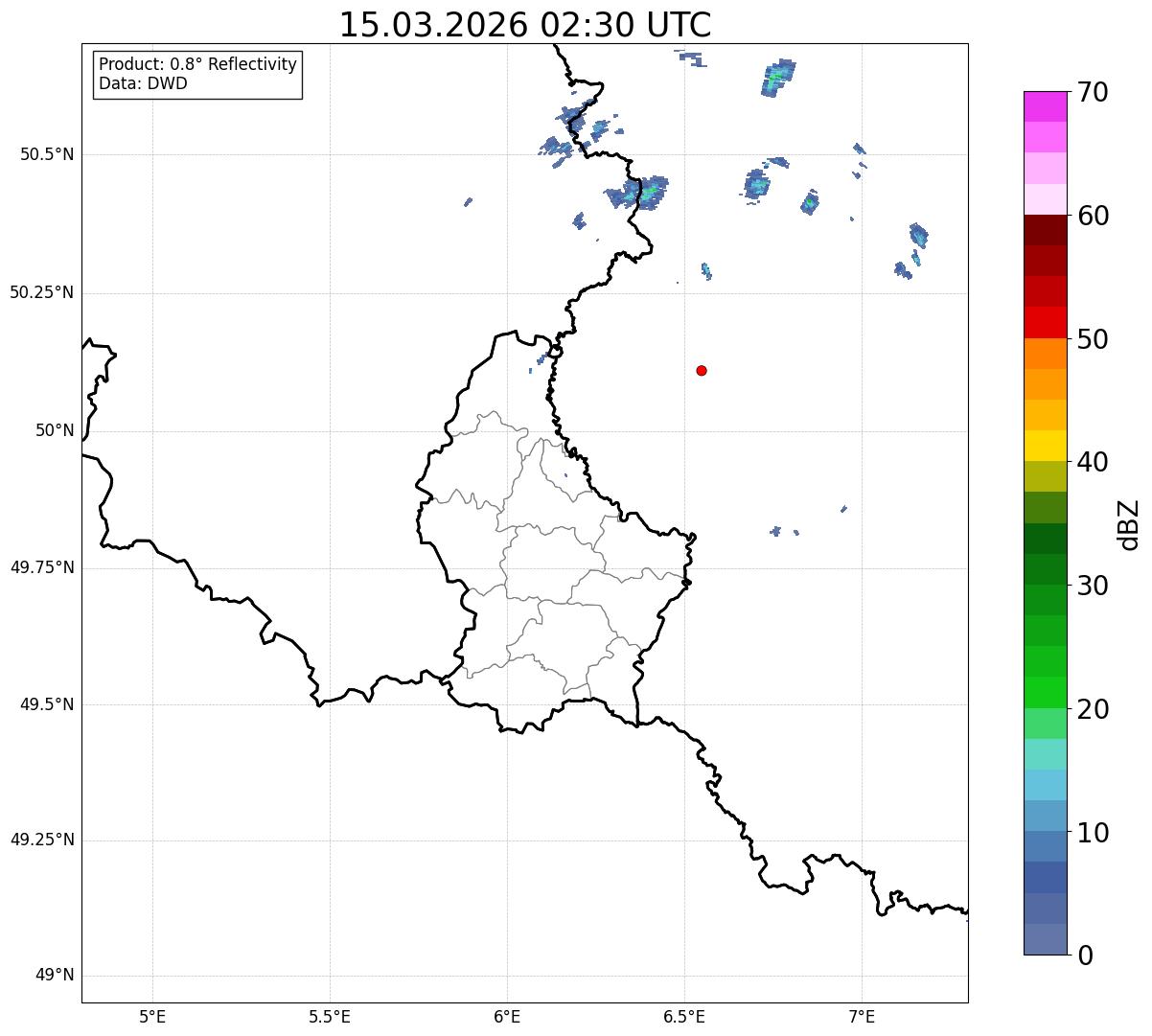Click the radar echo at top right near 6.75°E
Image resolution: width=1152 pixels, height=1036 pixels.
[779, 78]
